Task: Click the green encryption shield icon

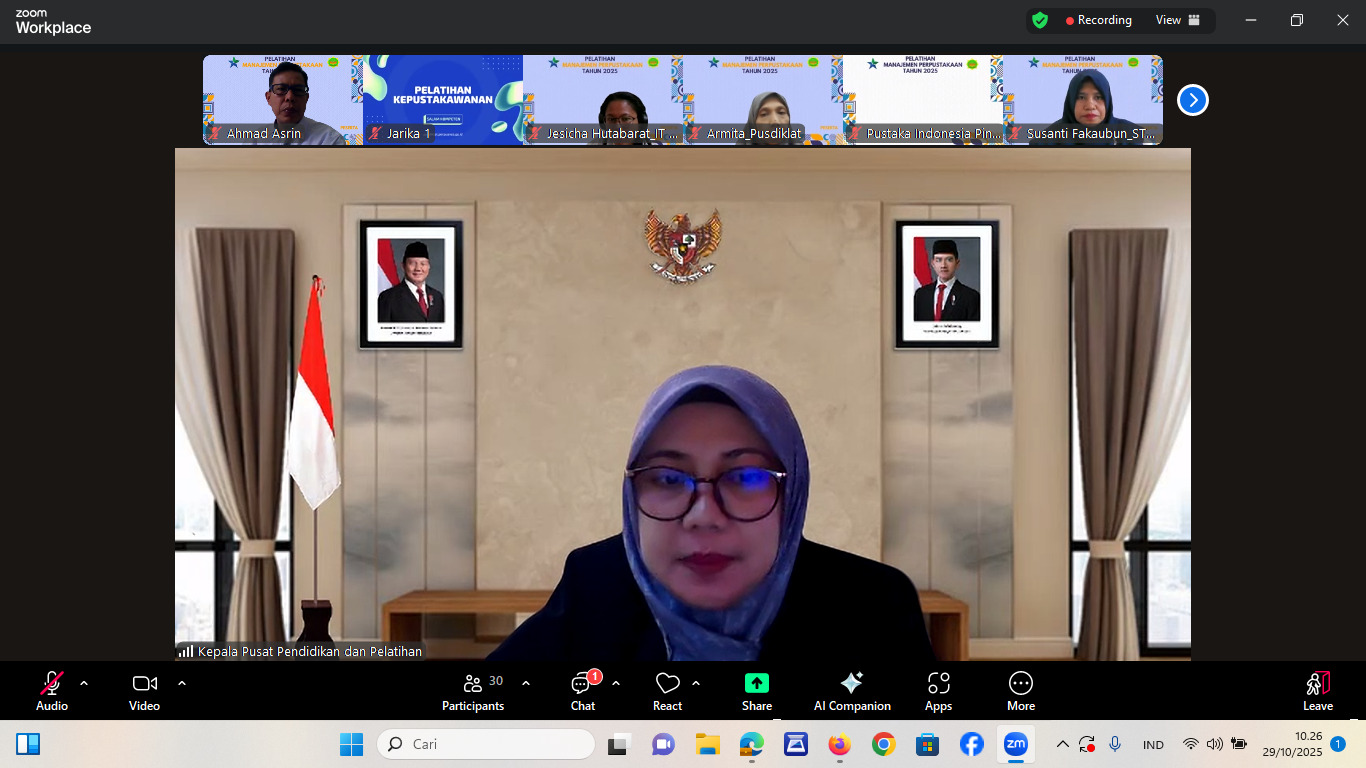Action: (1040, 20)
